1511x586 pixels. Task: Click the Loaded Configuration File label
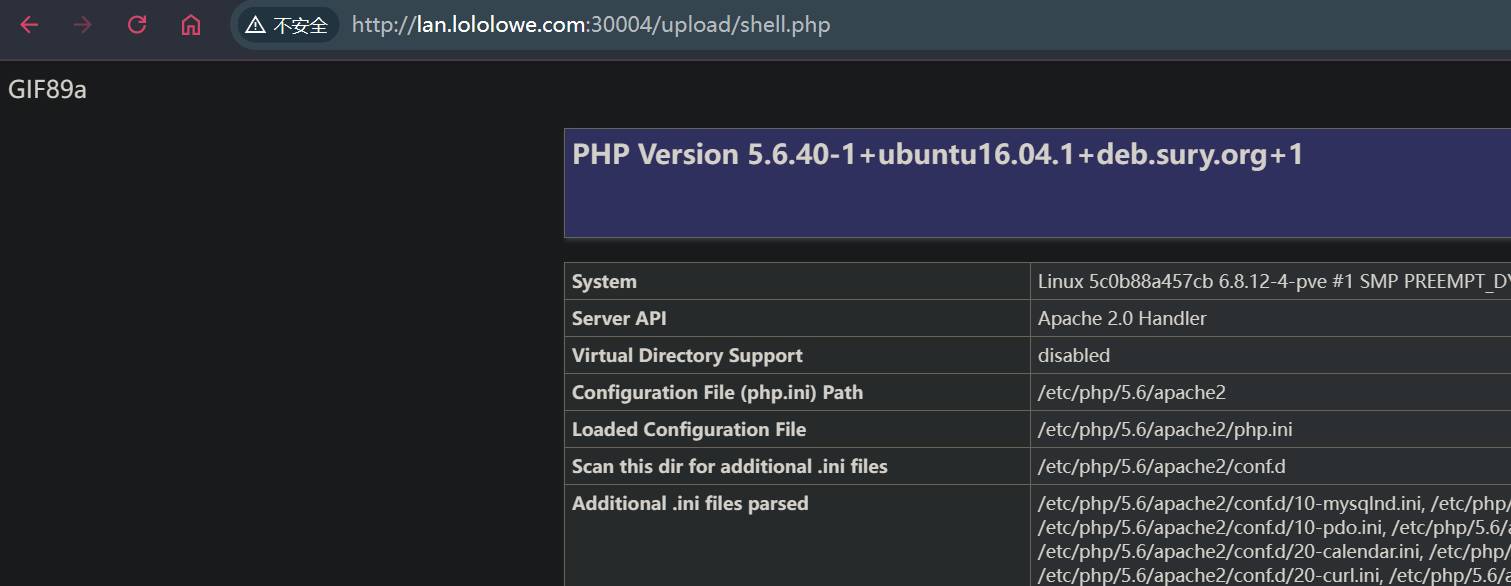(x=689, y=430)
